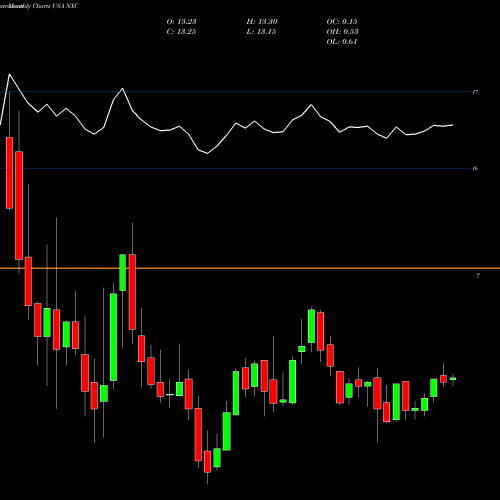
Task: Click the high price value 'H: 13.30'
Action: point(262,22)
